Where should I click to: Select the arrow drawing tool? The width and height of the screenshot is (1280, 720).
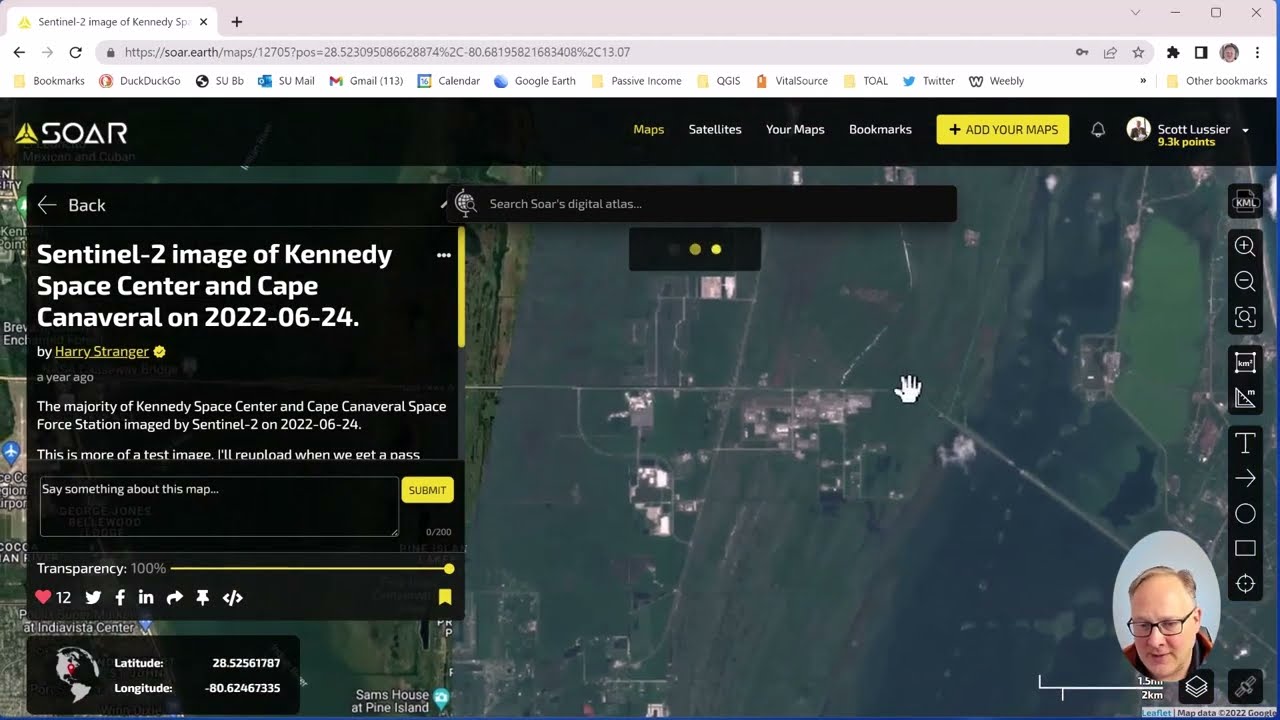(x=1245, y=478)
